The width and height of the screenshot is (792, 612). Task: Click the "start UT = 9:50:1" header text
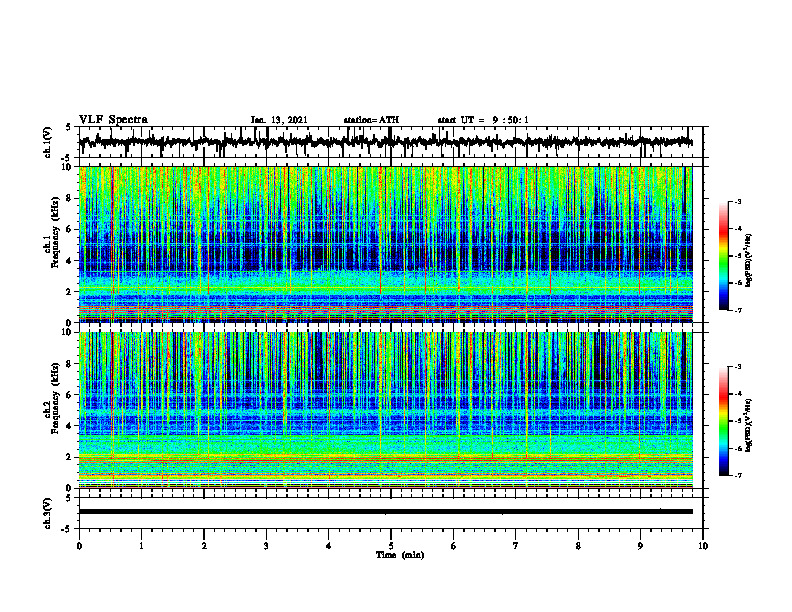click(x=483, y=120)
